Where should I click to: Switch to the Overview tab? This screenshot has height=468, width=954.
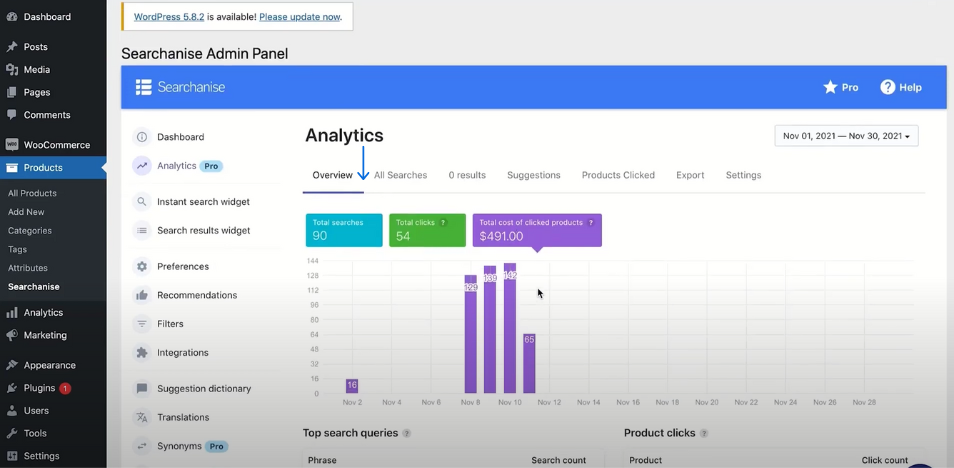332,175
